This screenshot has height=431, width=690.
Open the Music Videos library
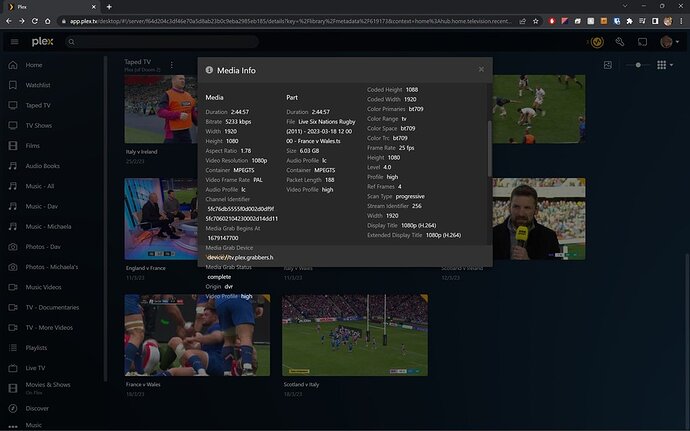tap(44, 287)
